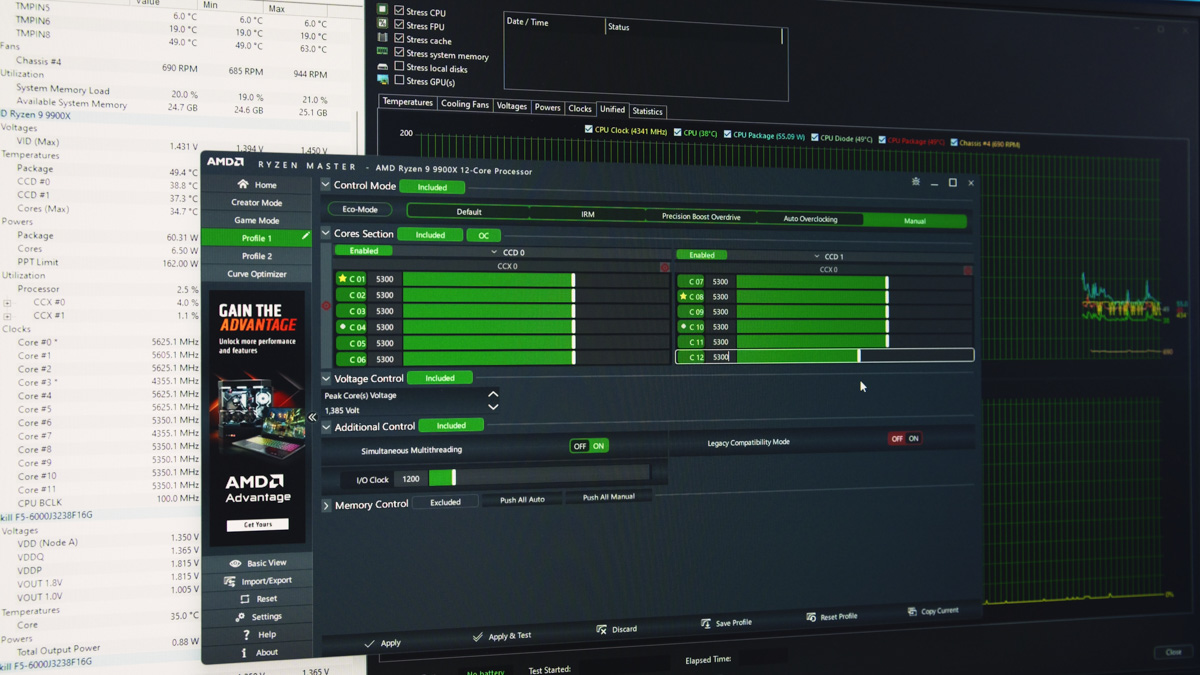Click the red icon at CCD 1 CCX 0 header

click(x=967, y=270)
